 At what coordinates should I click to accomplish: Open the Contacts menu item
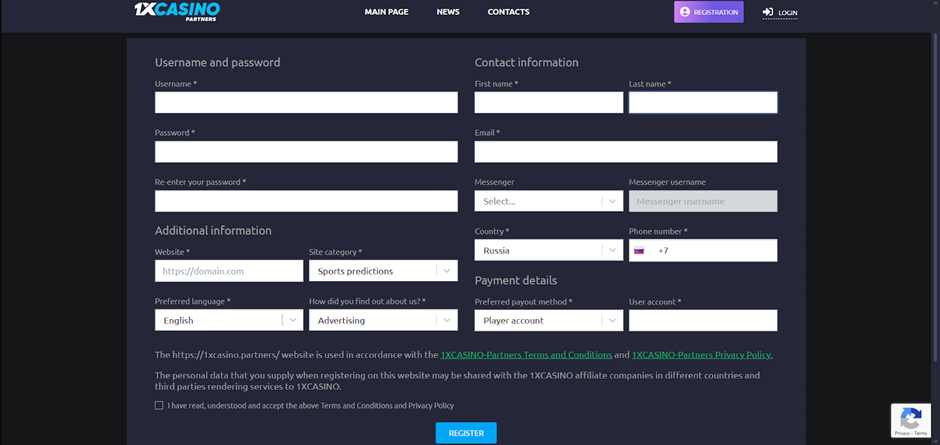click(508, 12)
